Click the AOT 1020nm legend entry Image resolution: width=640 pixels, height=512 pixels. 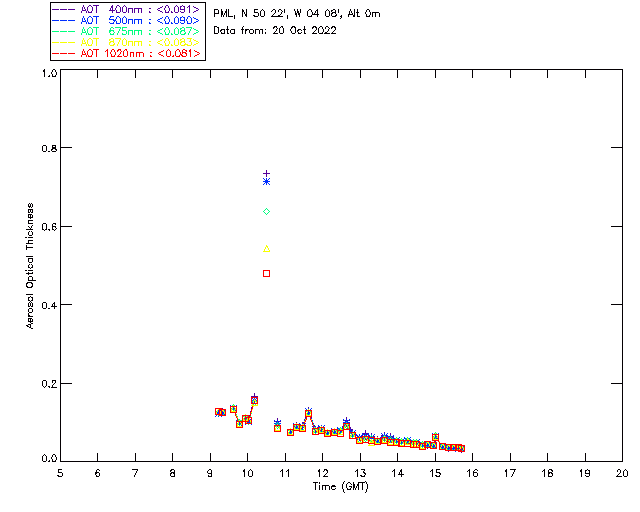point(126,53)
